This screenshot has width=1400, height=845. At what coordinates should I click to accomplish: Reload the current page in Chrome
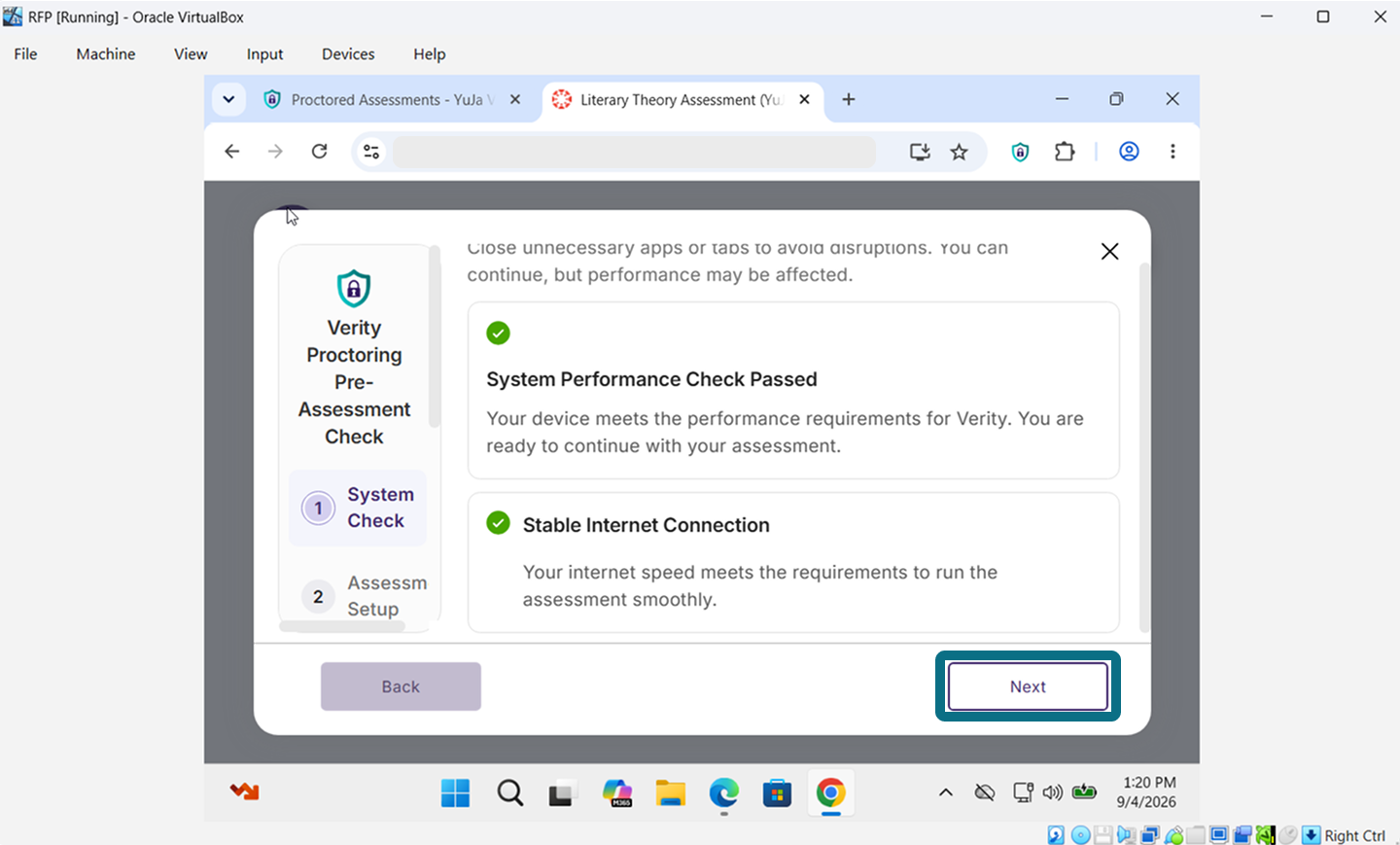(319, 151)
